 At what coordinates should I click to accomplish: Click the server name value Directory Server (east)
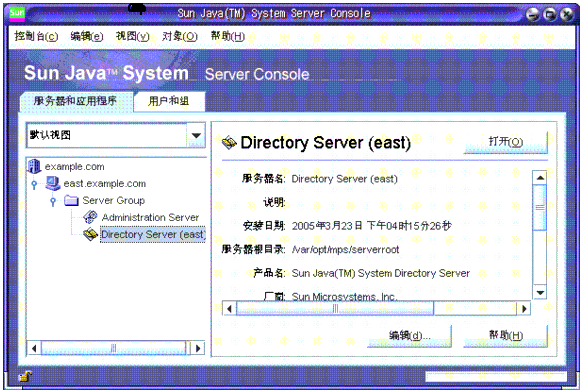[x=345, y=179]
